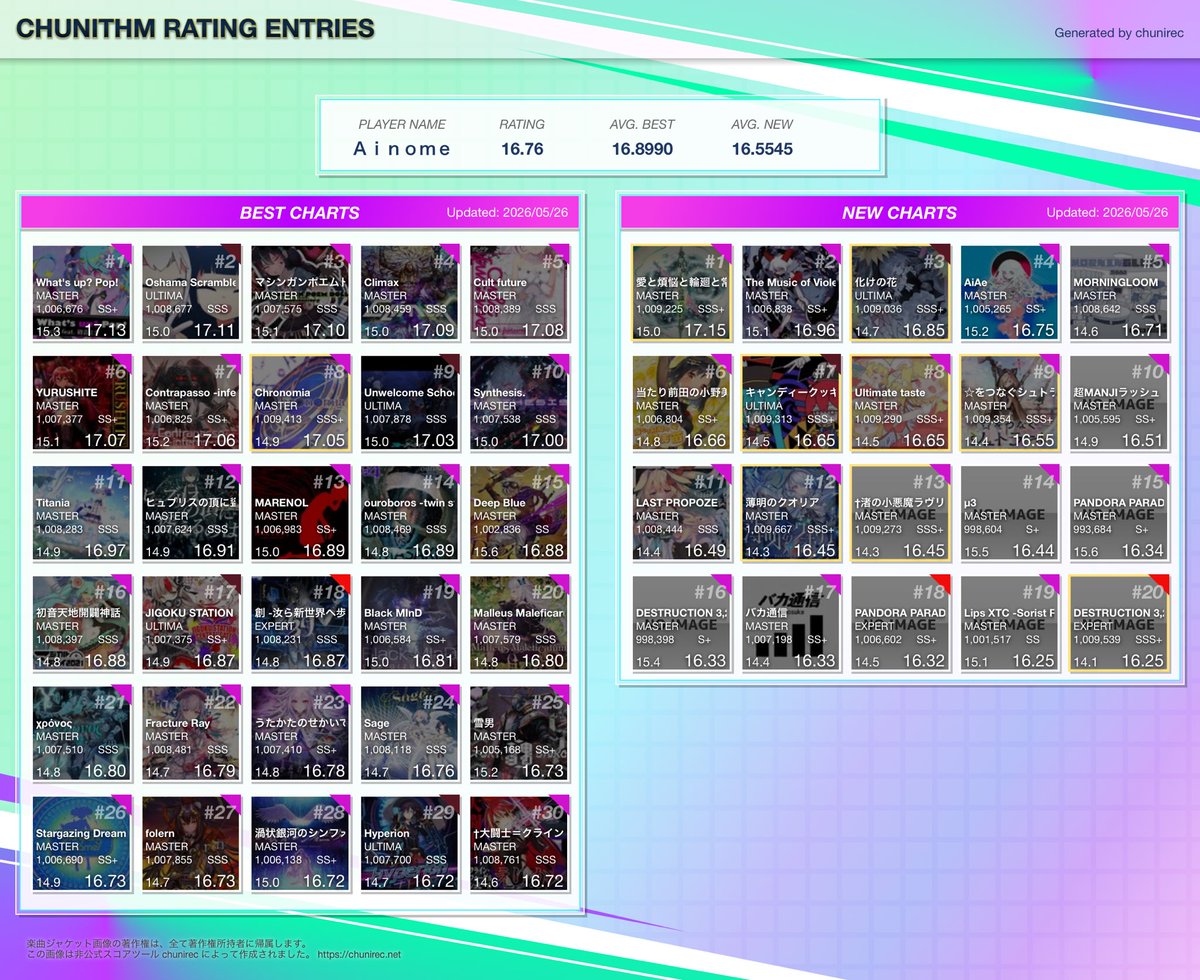Select the Oshama Scramble ULTIMA card
The width and height of the screenshot is (1200, 980).
point(192,293)
